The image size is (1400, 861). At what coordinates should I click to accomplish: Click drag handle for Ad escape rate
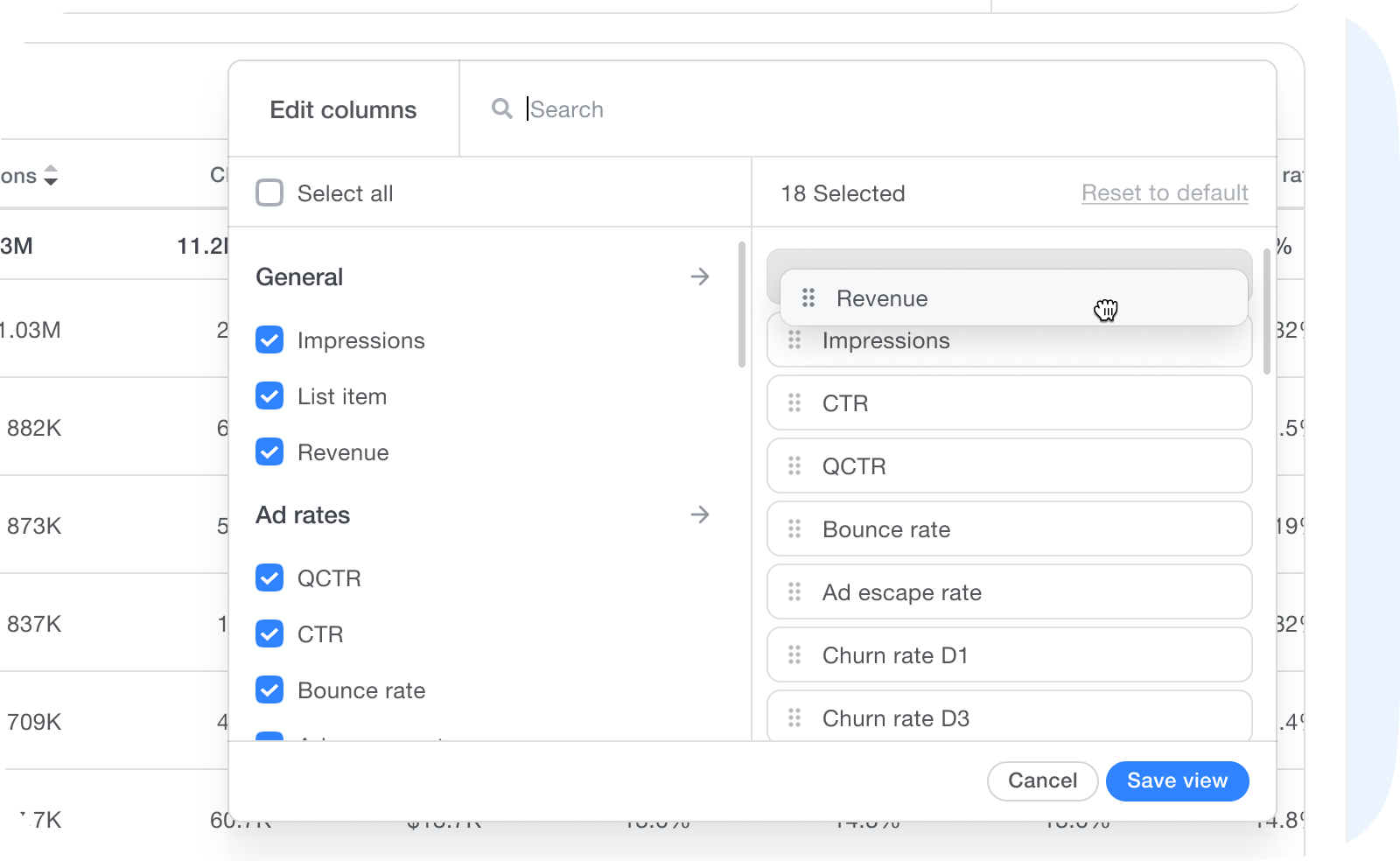(794, 592)
